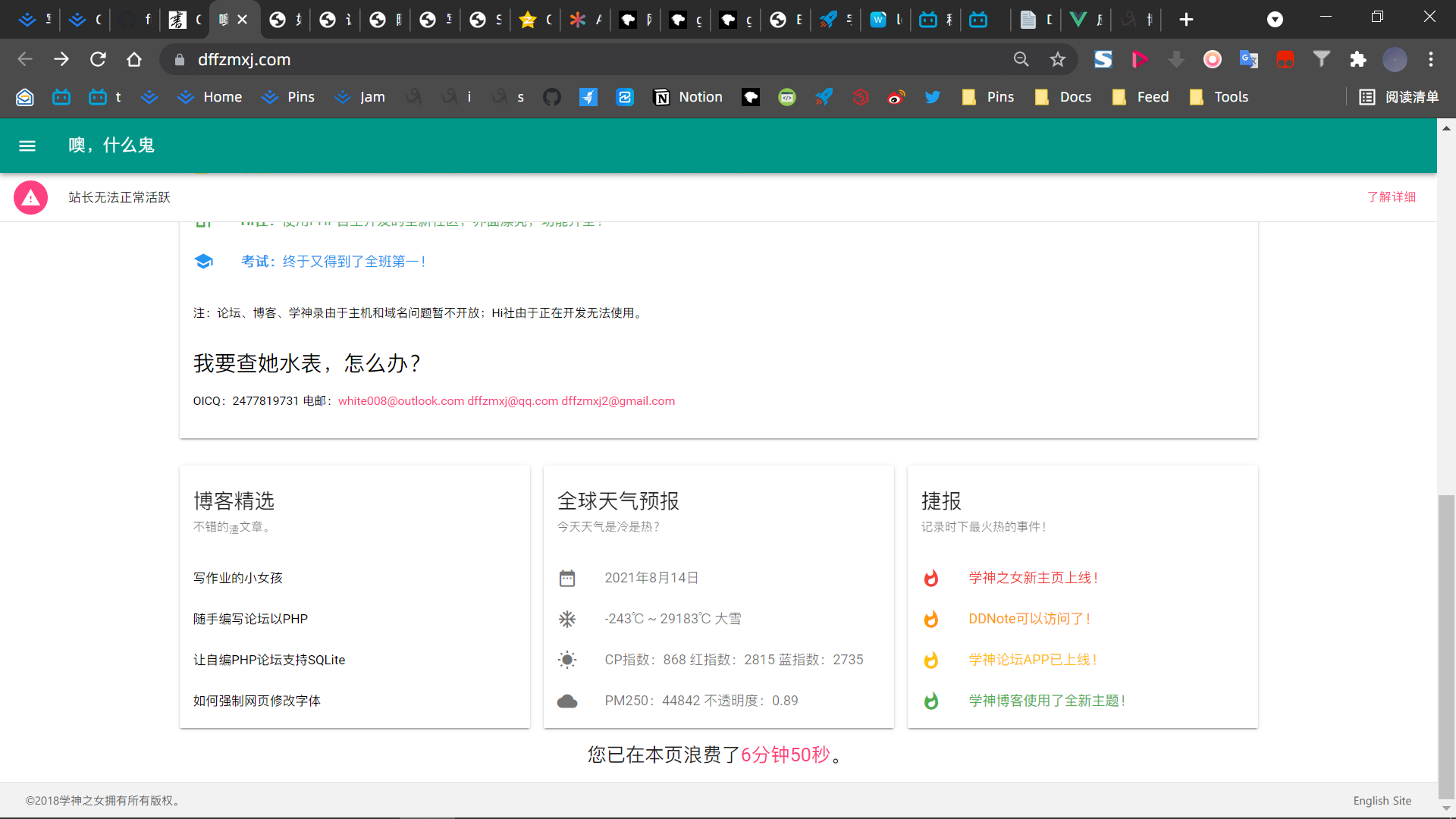Open the Notion bookmark

(689, 97)
